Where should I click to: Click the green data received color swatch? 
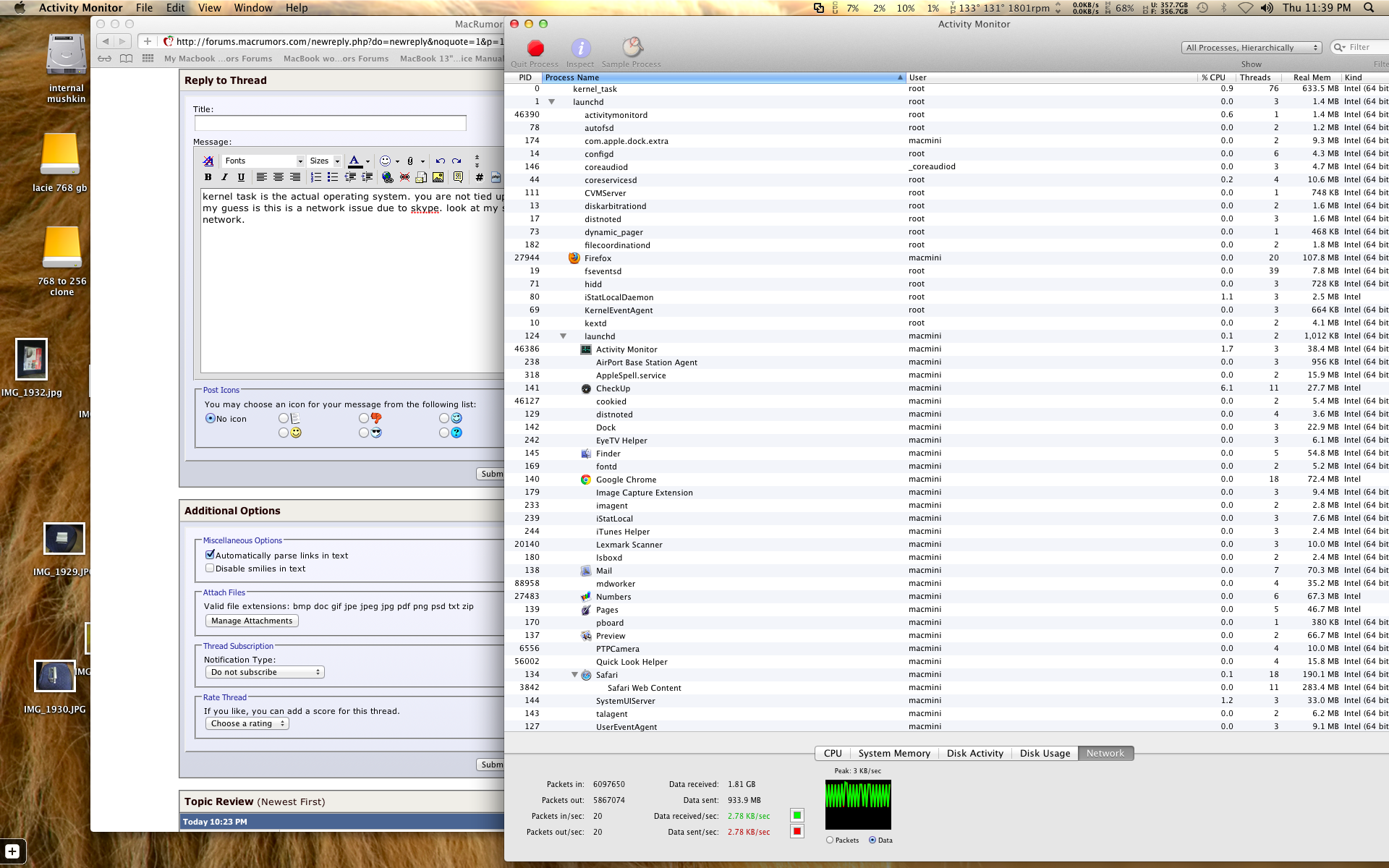(x=797, y=816)
